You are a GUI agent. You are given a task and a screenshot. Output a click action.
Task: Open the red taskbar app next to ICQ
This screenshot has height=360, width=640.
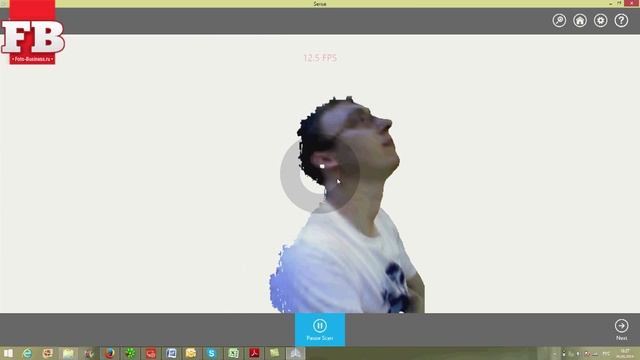pos(151,353)
